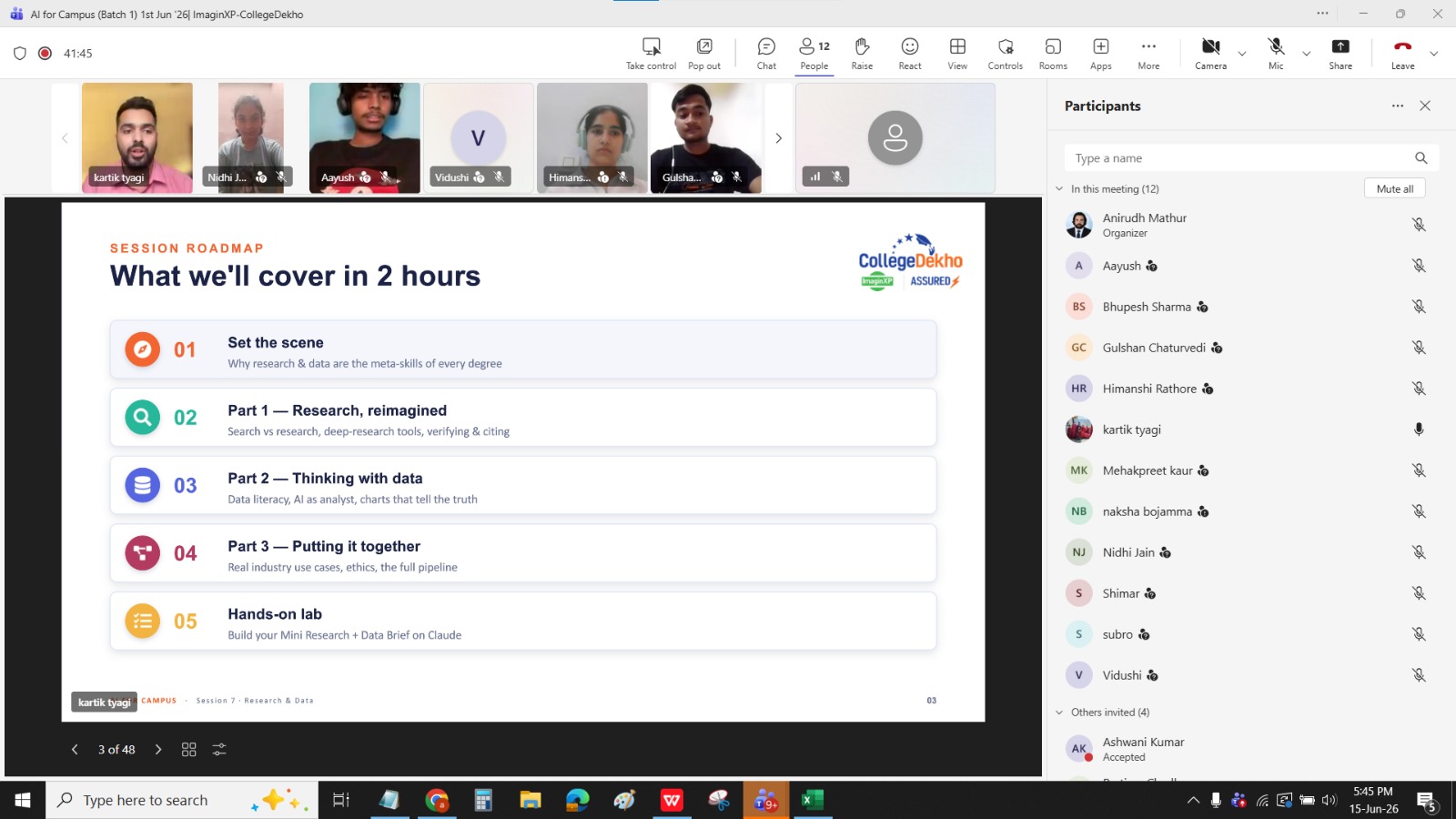The width and height of the screenshot is (1456, 819).
Task: Open the Chat panel
Action: [766, 54]
